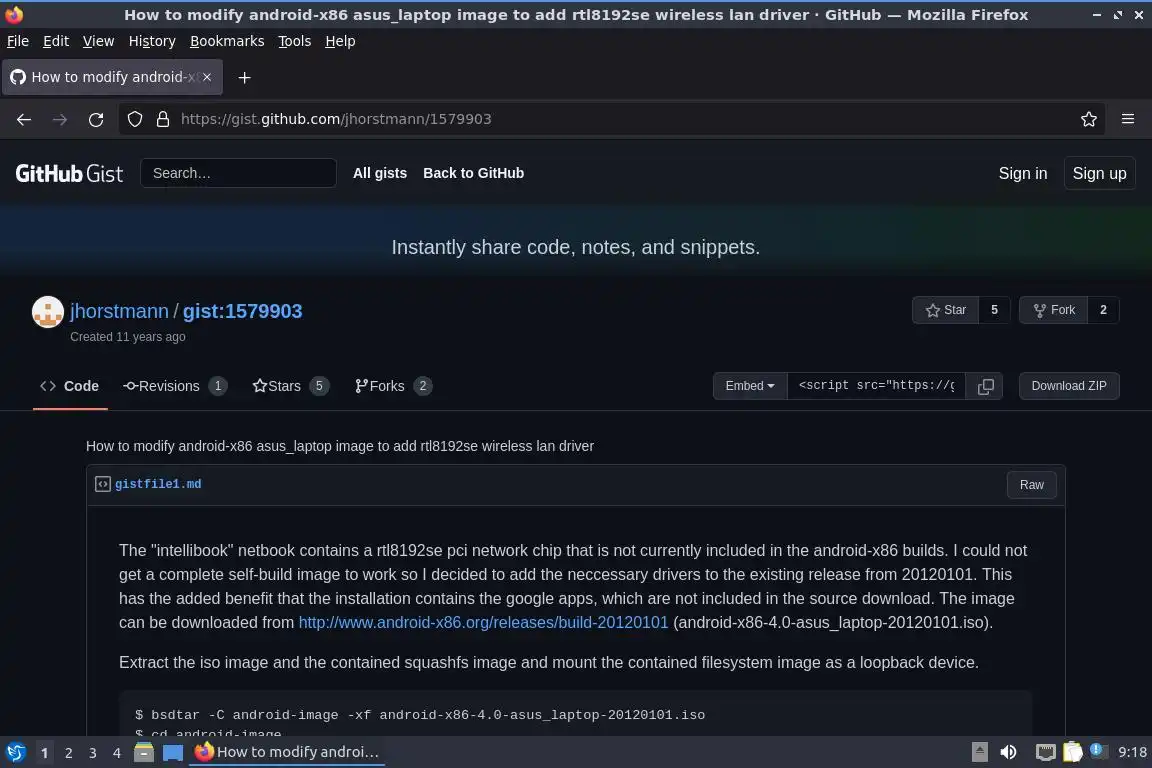Follow the android-x86.org build-20120101 link
This screenshot has width=1152, height=768.
483,622
